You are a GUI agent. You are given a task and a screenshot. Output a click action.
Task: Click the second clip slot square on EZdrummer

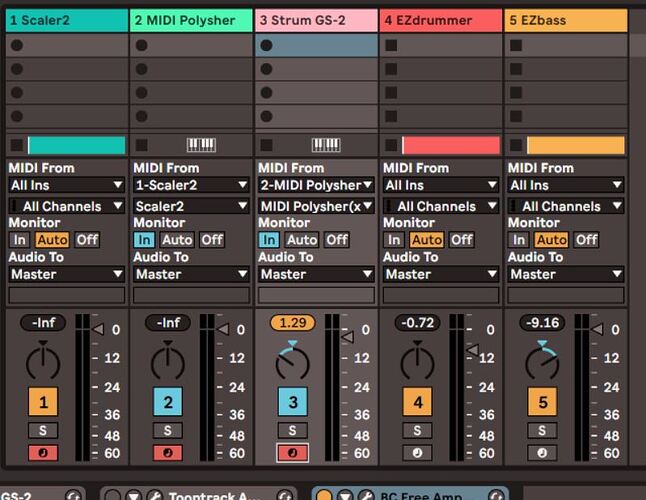pyautogui.click(x=391, y=68)
